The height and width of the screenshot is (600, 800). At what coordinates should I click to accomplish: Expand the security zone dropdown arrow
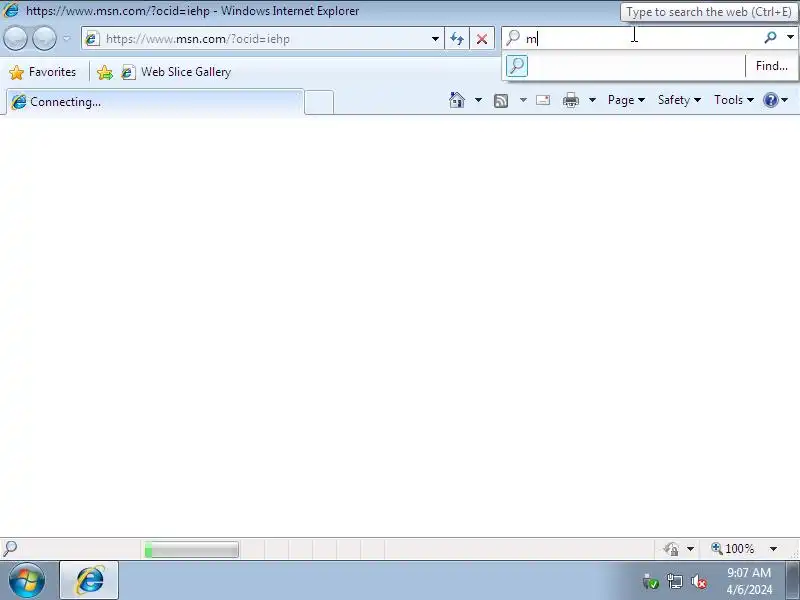point(690,549)
